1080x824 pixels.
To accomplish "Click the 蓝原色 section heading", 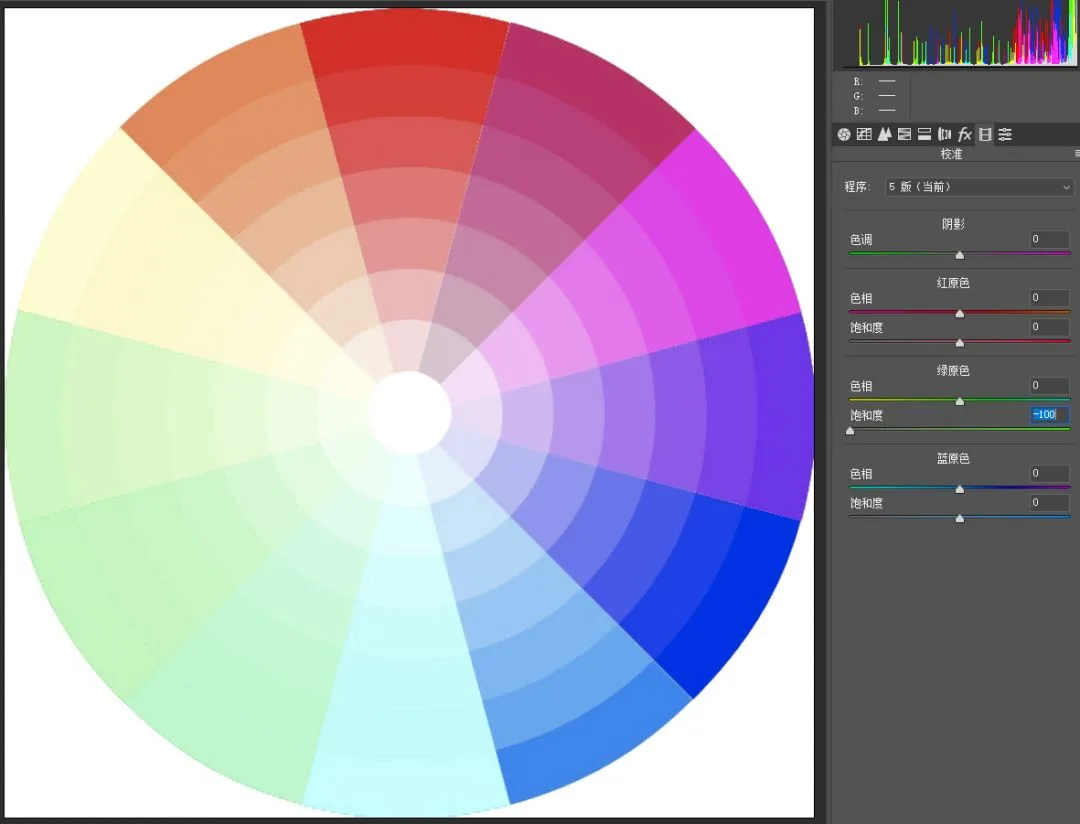I will [x=953, y=458].
